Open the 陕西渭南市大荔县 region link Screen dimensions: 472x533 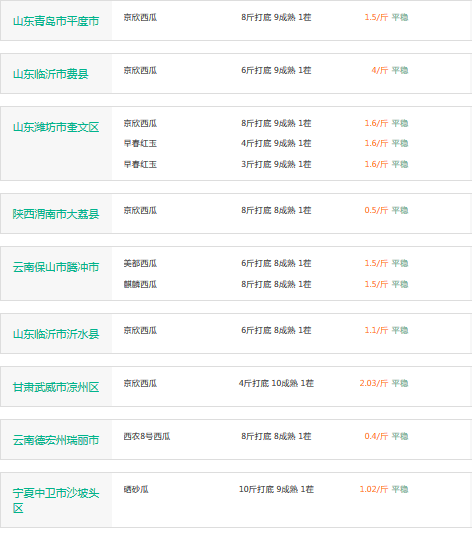click(x=56, y=214)
